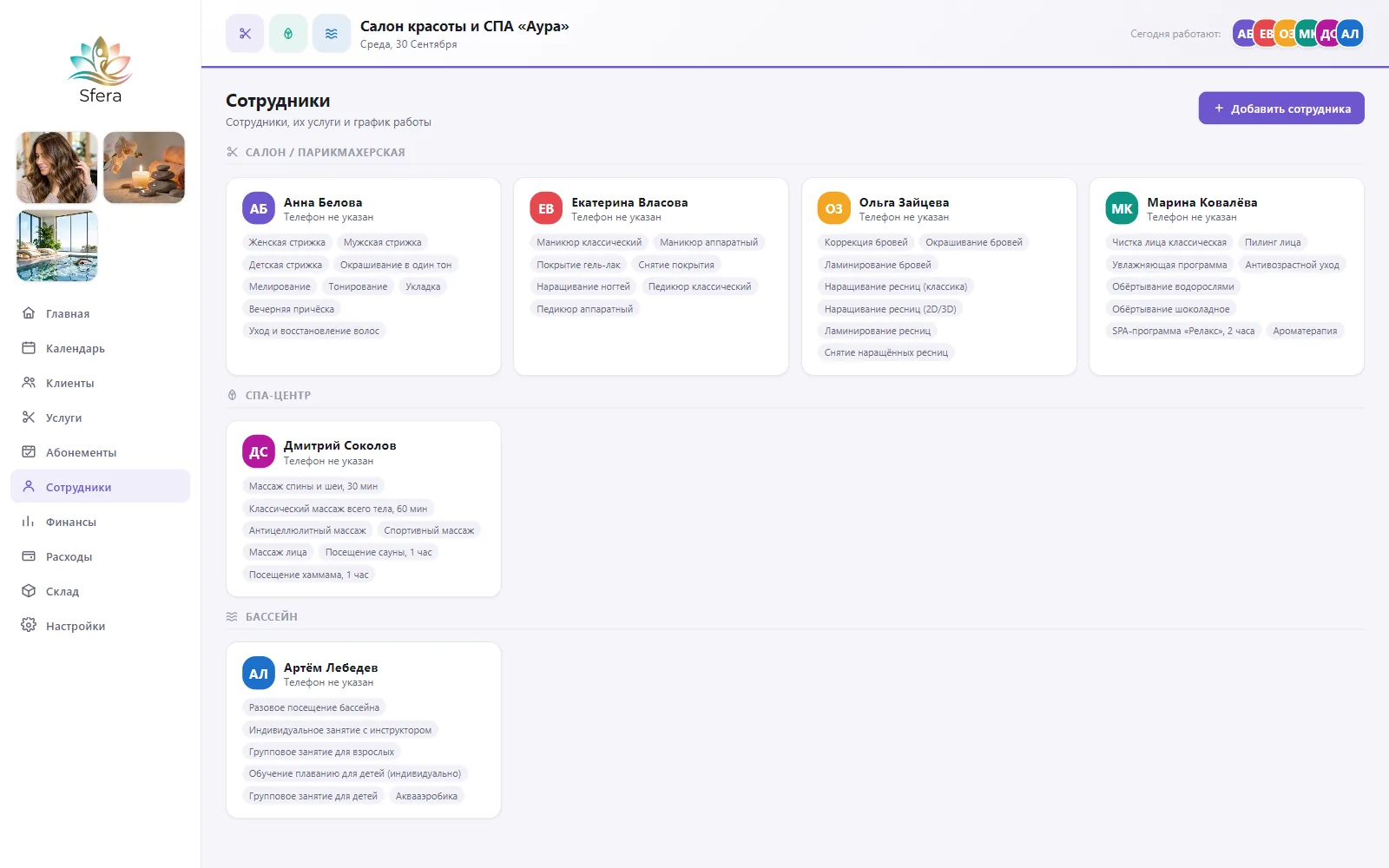The height and width of the screenshot is (868, 1389).
Task: Click Olga Zaitseva's ОЗ avatar on her card
Action: point(834,208)
